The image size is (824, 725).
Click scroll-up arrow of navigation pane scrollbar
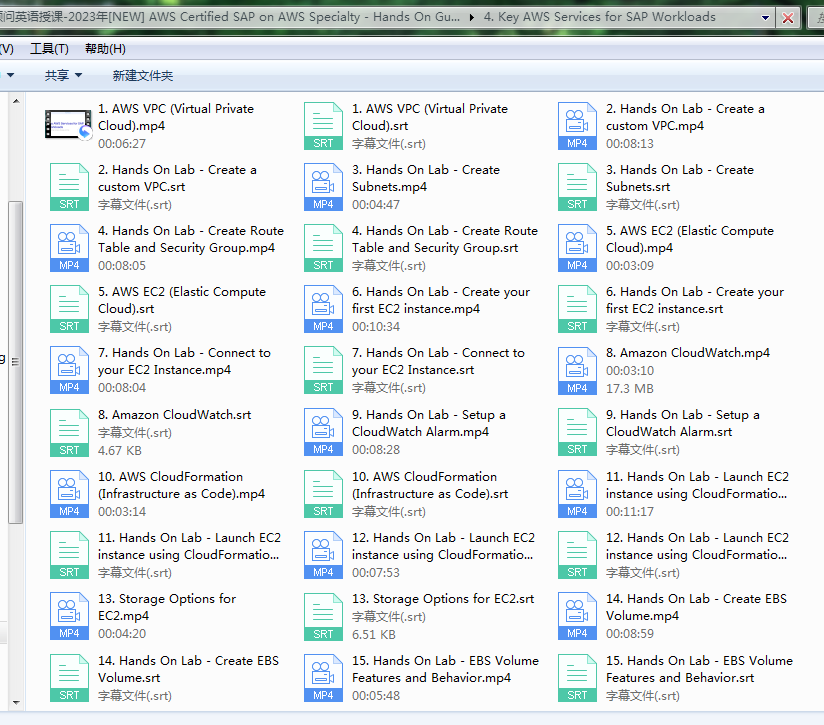tap(16, 100)
